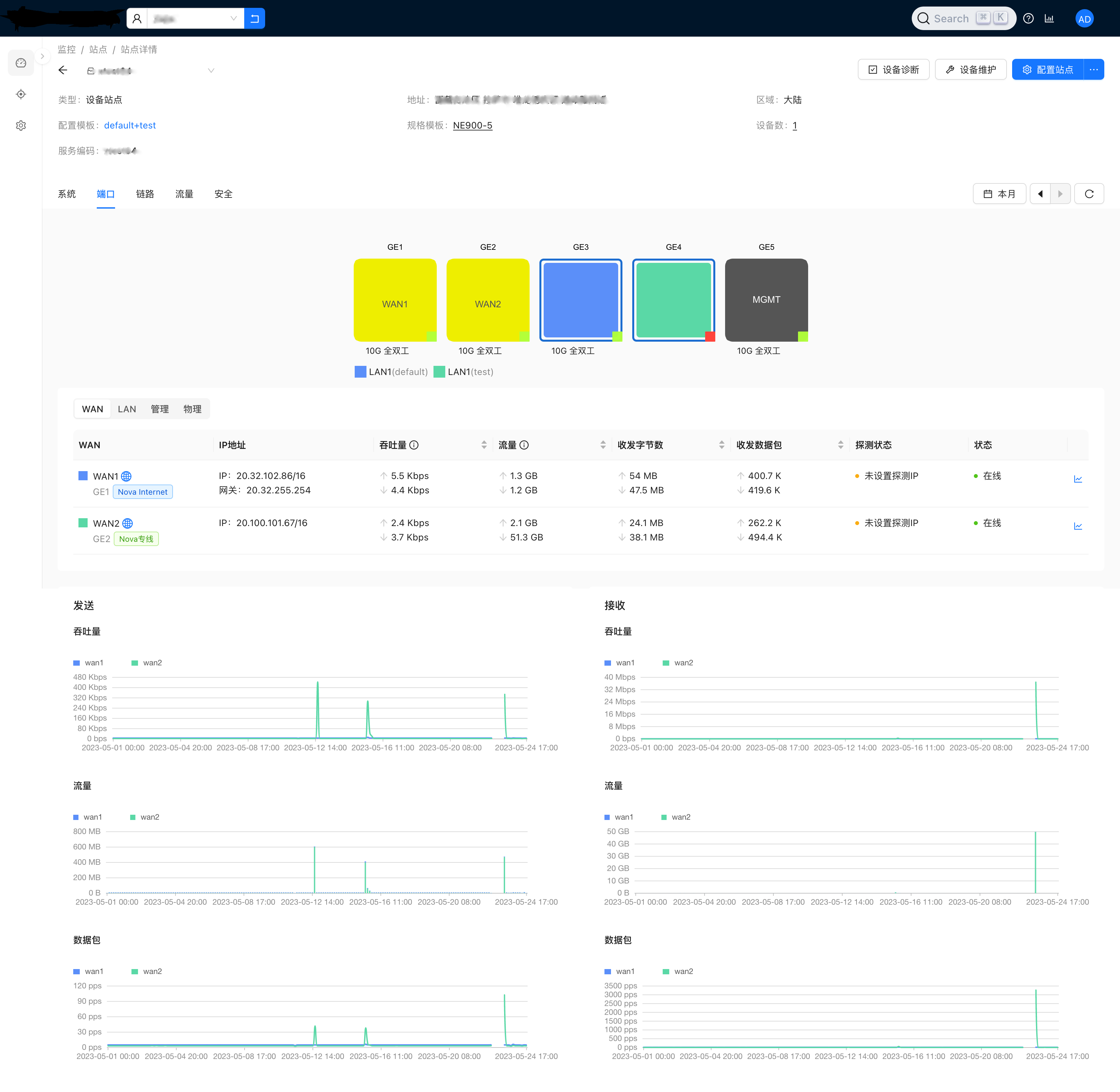The height and width of the screenshot is (1092, 1120).
Task: Click the 设备诊断 button
Action: (893, 69)
